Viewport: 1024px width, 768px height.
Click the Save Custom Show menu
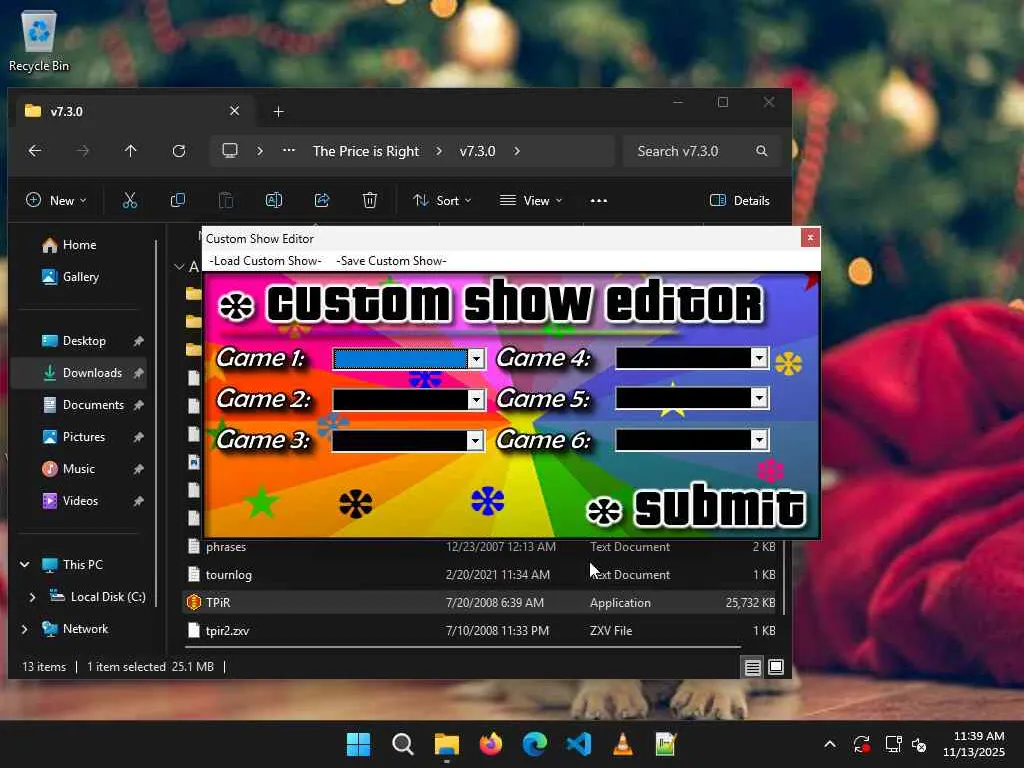click(391, 261)
